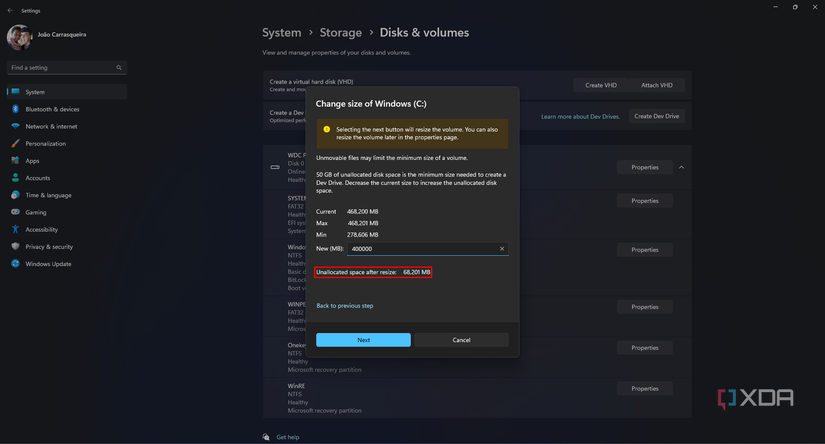Cancel the resize dialog
825x444 pixels.
[461, 340]
